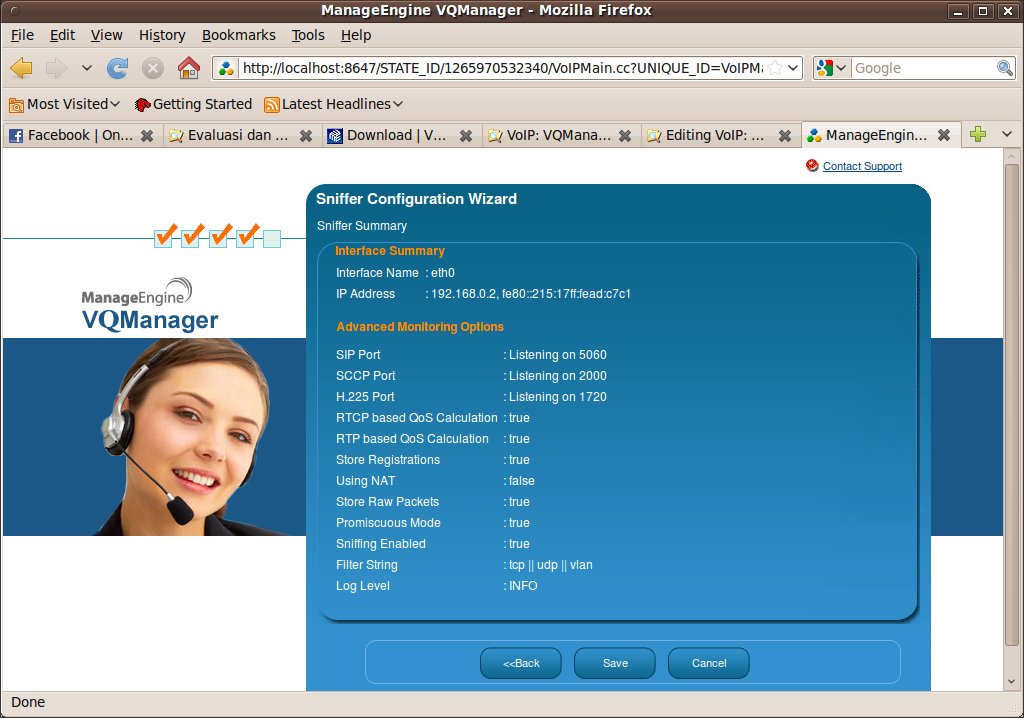This screenshot has width=1024, height=718.
Task: Close the ManageEngine tab
Action: pyautogui.click(x=944, y=135)
